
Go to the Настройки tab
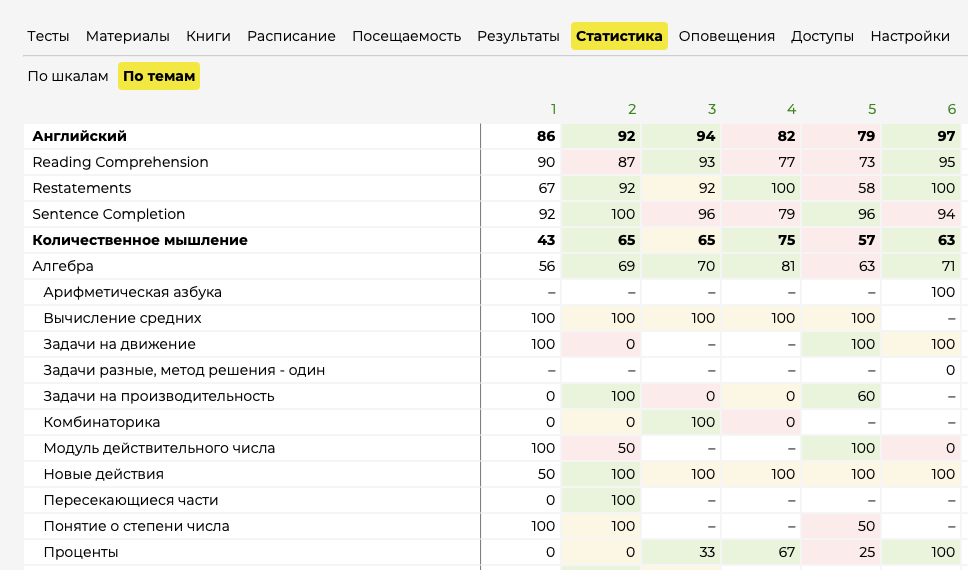click(x=909, y=36)
